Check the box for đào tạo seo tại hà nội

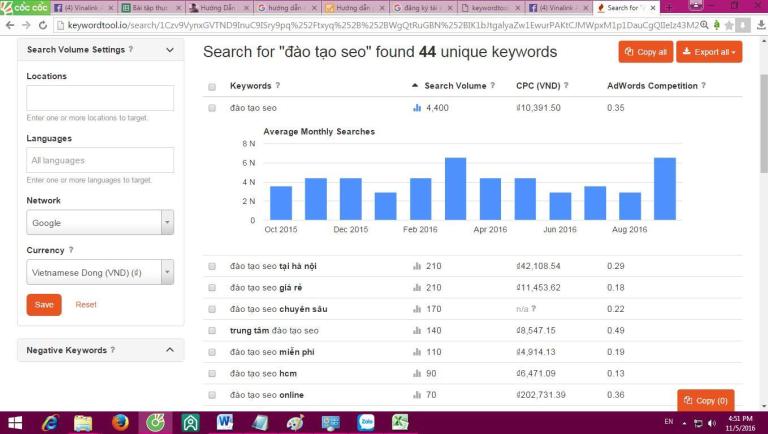click(x=212, y=266)
